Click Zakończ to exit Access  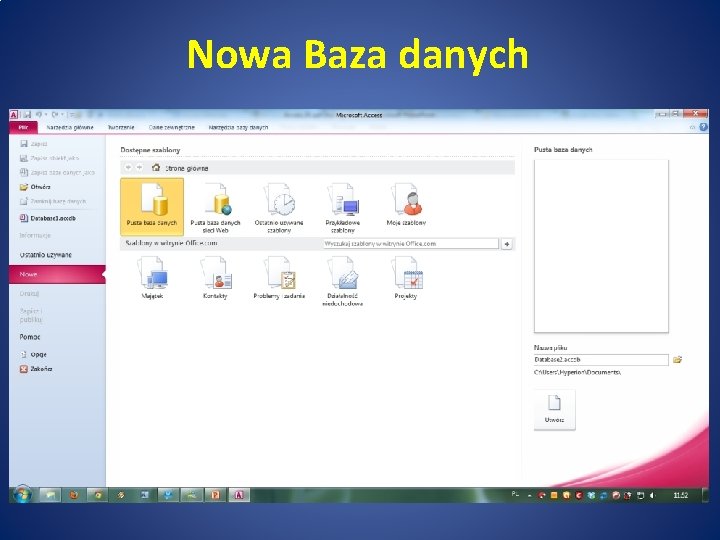(36, 369)
